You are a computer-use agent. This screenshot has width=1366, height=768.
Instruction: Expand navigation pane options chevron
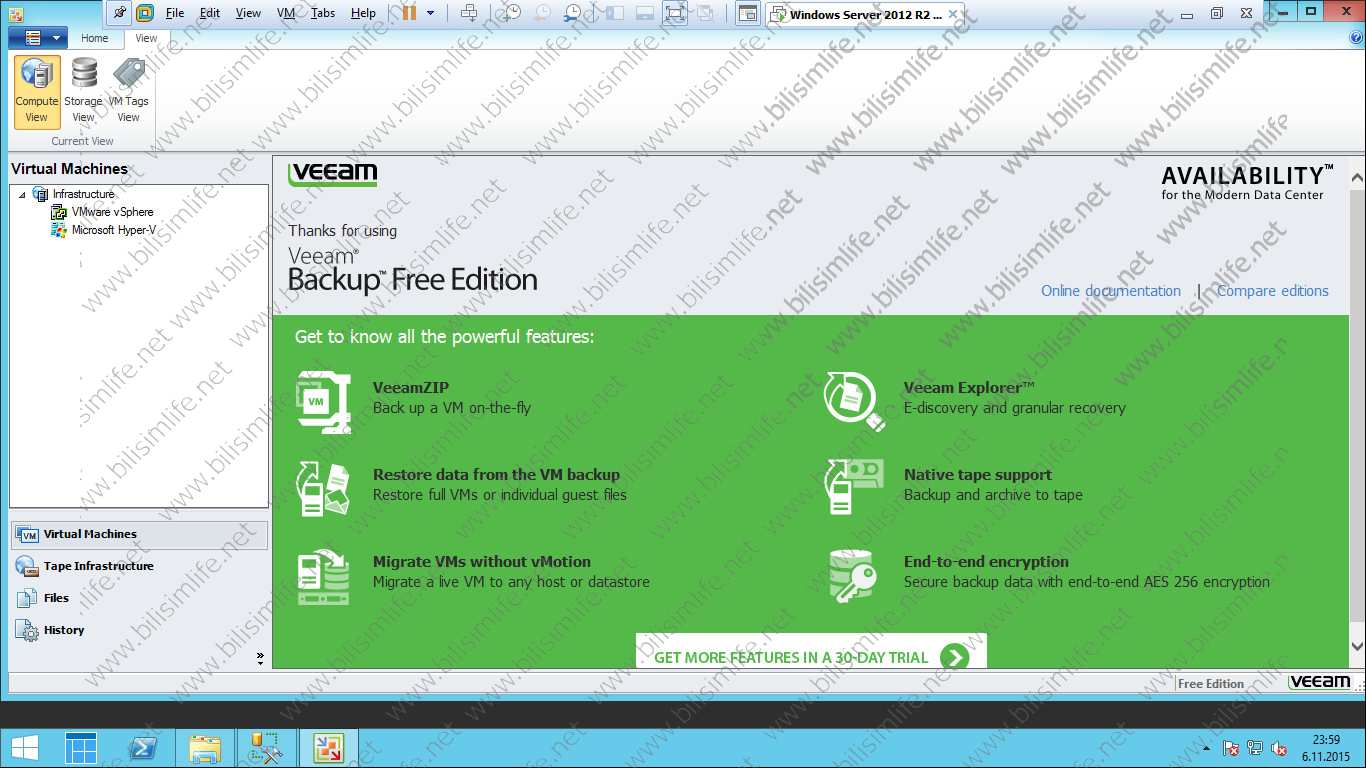260,658
